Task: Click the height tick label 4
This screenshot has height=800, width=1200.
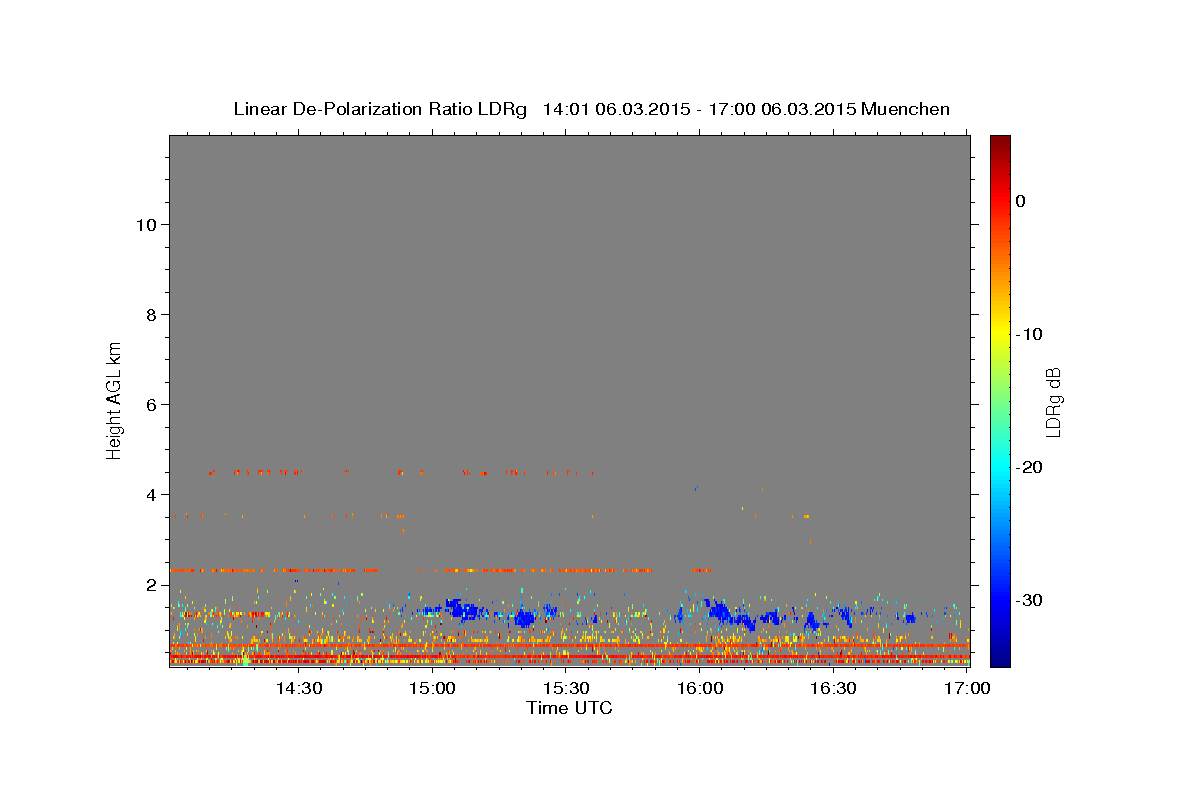Action: click(x=152, y=494)
